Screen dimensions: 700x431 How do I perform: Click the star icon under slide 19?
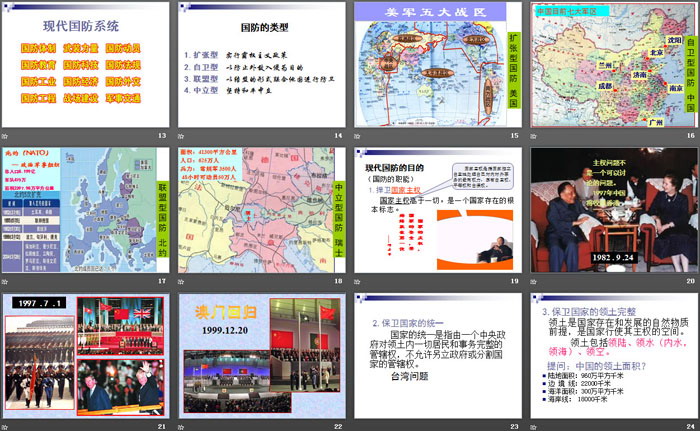coord(359,281)
